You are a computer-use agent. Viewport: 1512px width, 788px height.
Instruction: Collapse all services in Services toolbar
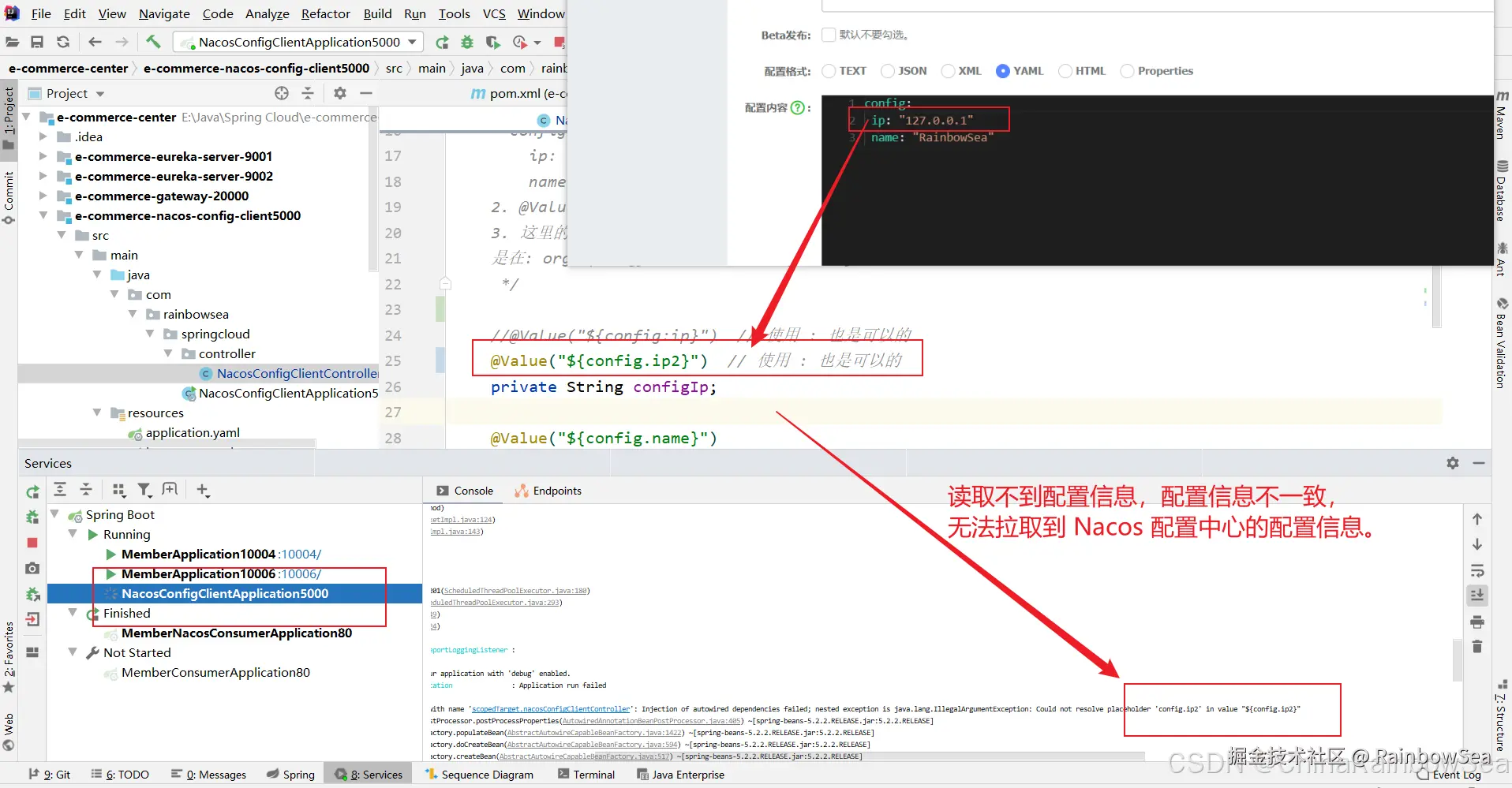click(x=86, y=490)
